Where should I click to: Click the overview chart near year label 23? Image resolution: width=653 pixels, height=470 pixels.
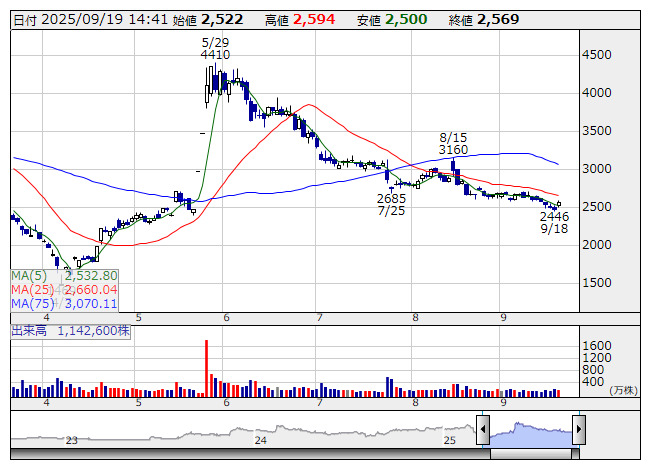coord(71,440)
